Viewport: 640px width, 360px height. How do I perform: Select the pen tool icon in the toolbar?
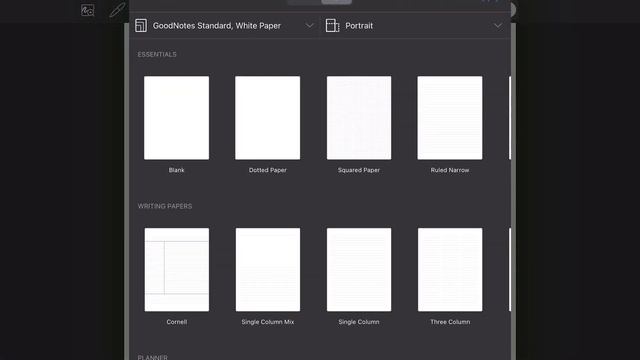click(117, 10)
